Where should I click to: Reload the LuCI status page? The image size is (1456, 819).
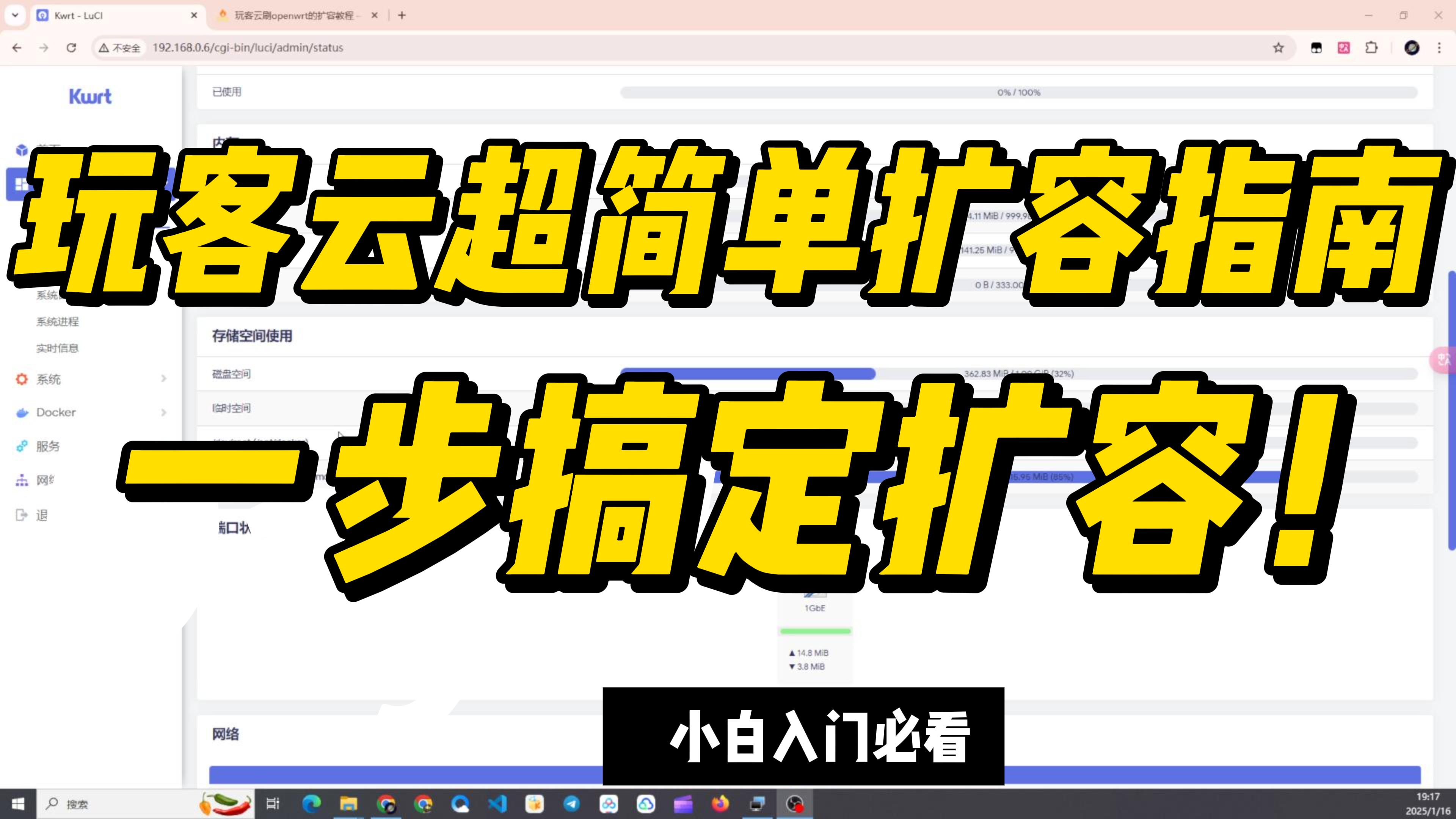coord(71,48)
